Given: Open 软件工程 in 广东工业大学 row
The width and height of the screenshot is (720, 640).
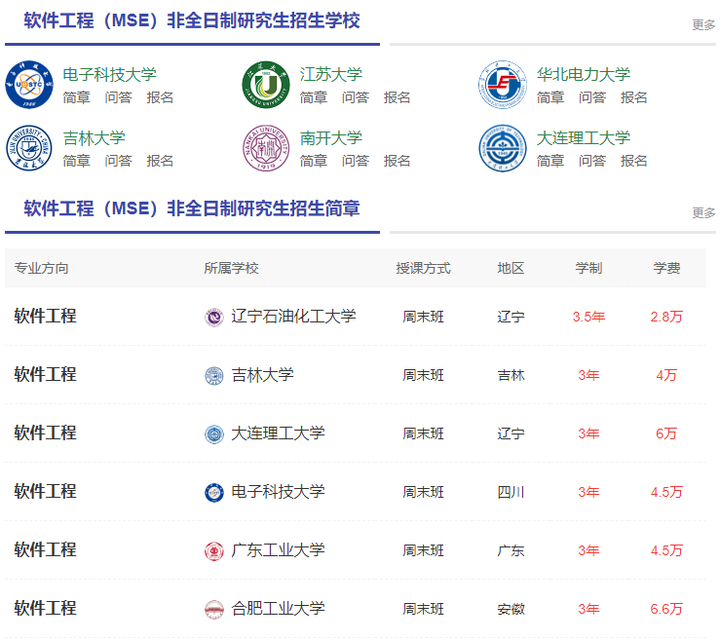Looking at the screenshot, I should 45,550.
